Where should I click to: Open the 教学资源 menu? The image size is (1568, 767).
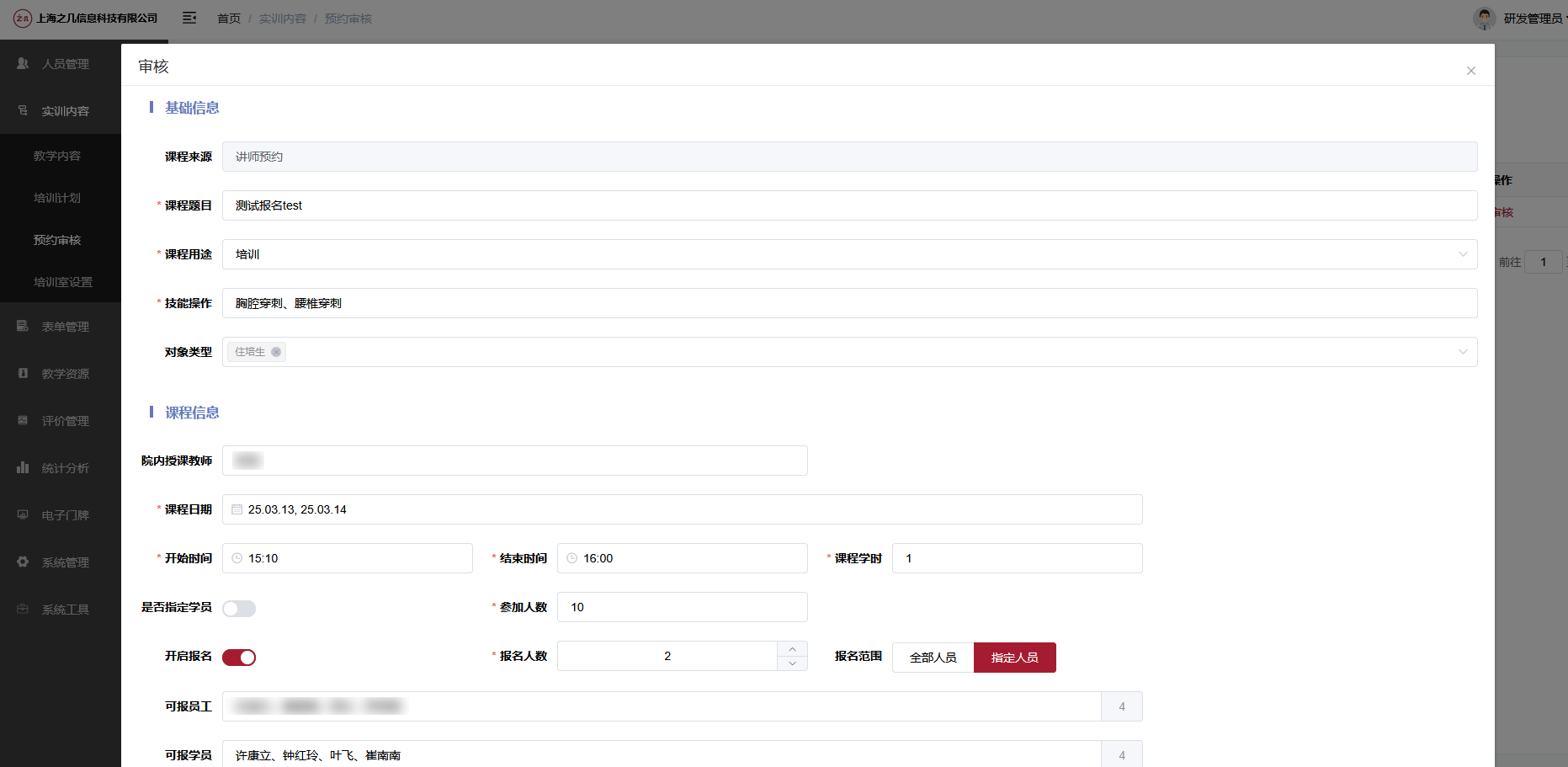tap(61, 373)
